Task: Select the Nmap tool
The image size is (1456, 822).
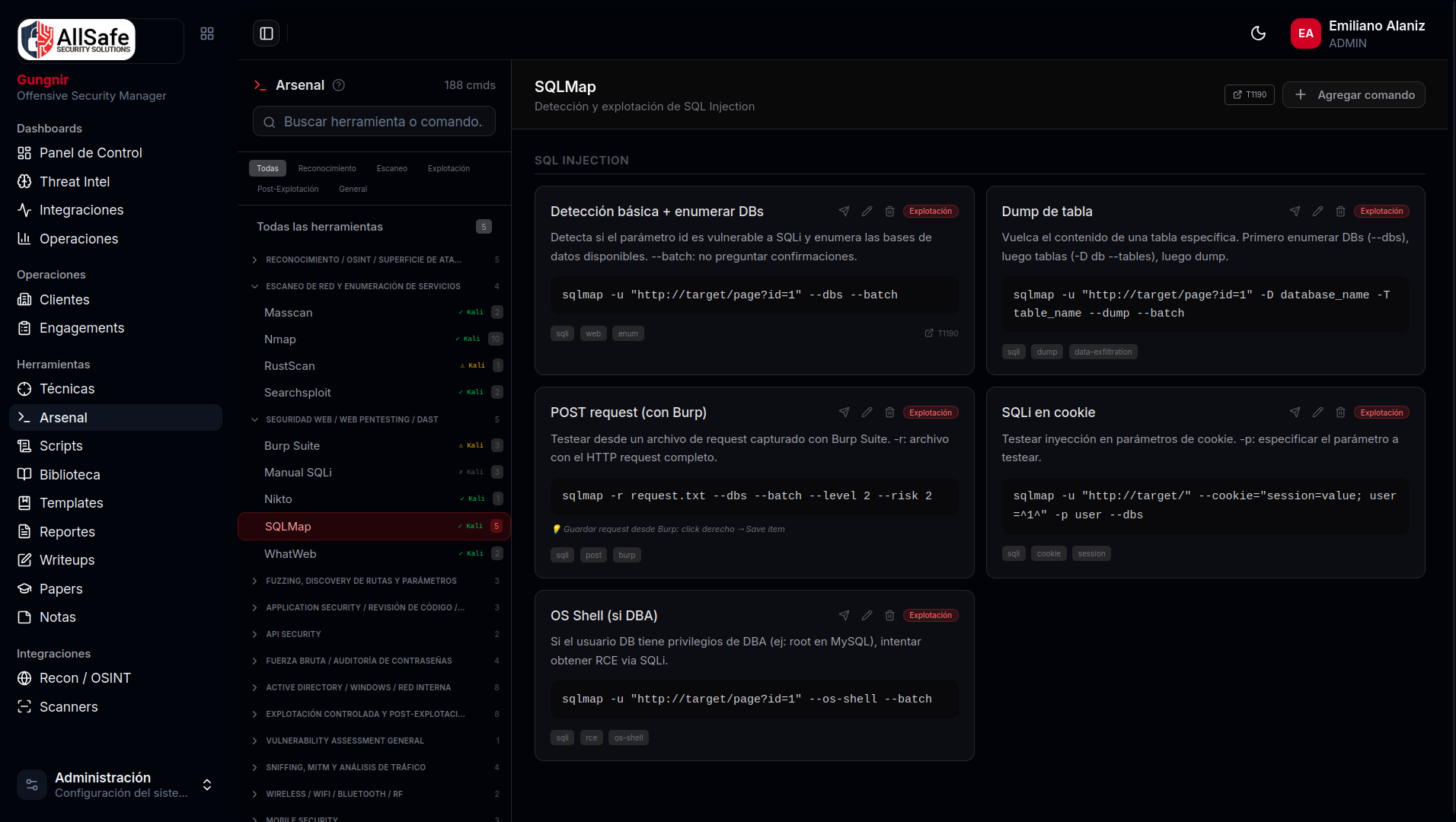Action: [x=374, y=339]
